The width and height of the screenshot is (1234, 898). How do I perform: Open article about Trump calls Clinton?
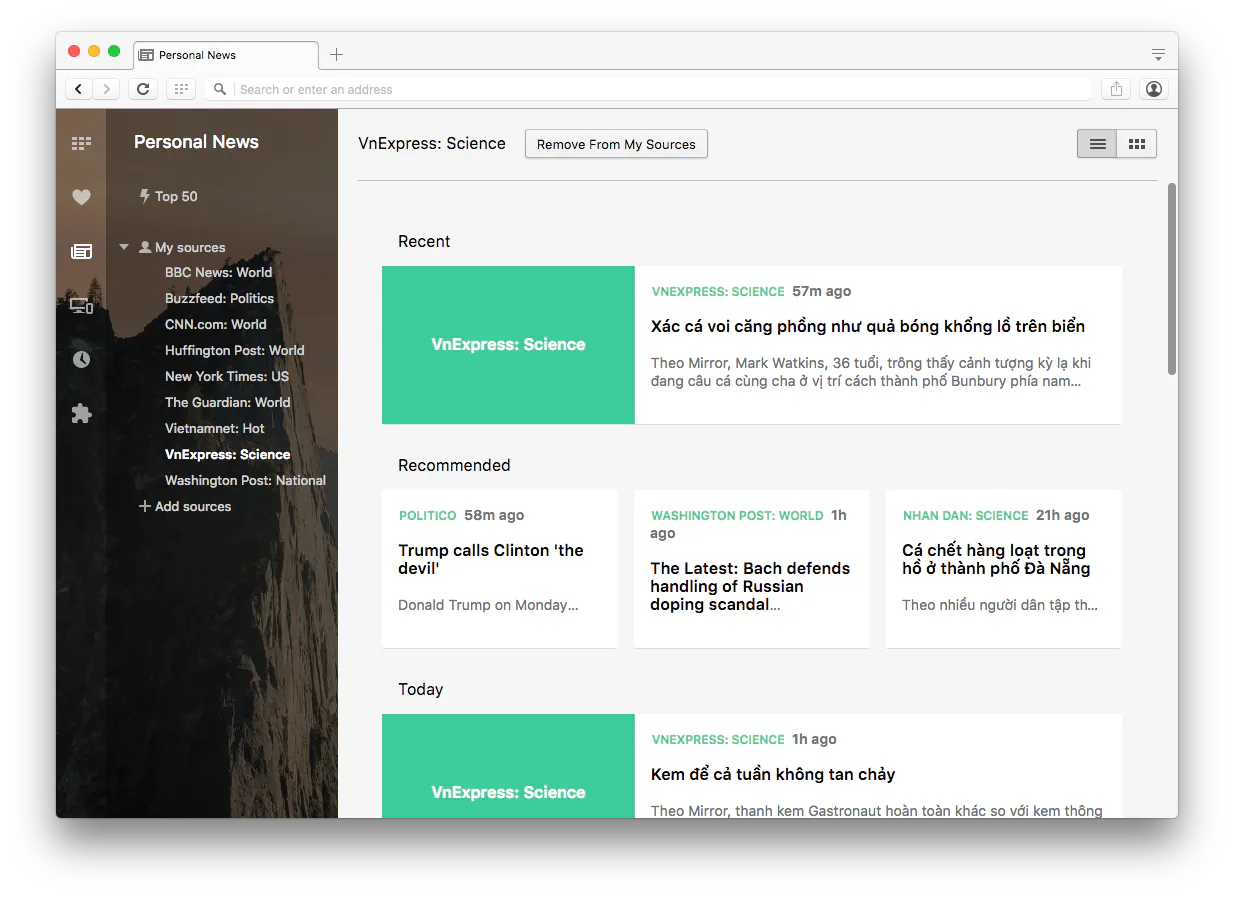click(500, 568)
